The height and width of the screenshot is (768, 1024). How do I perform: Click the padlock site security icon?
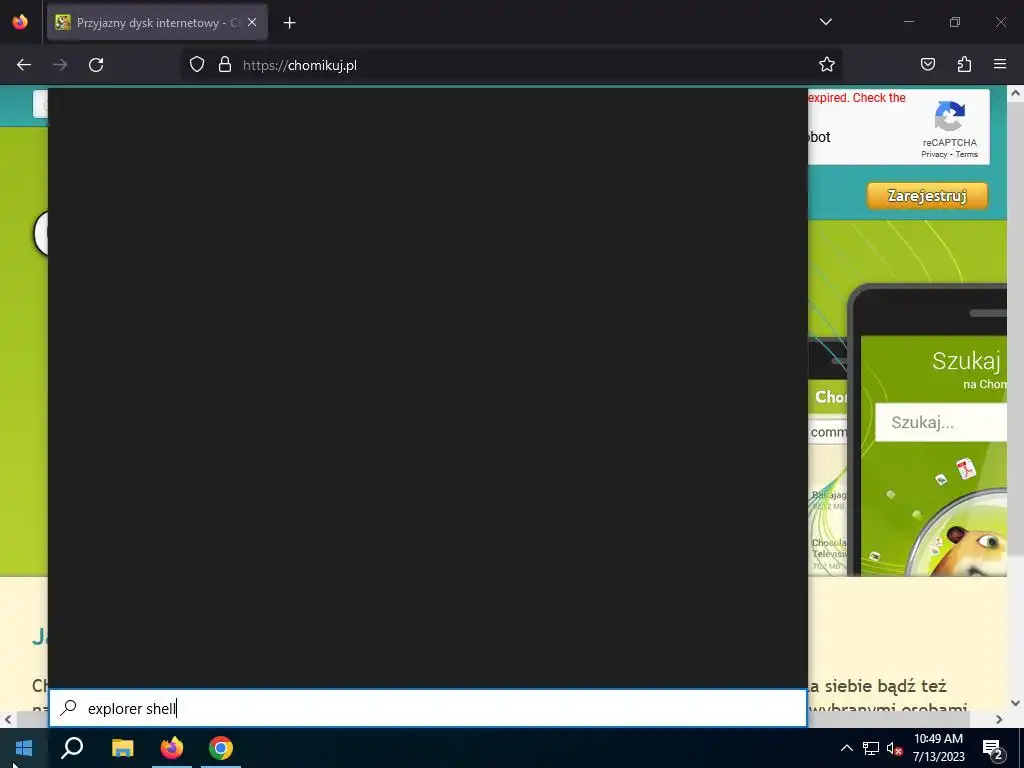pos(225,65)
